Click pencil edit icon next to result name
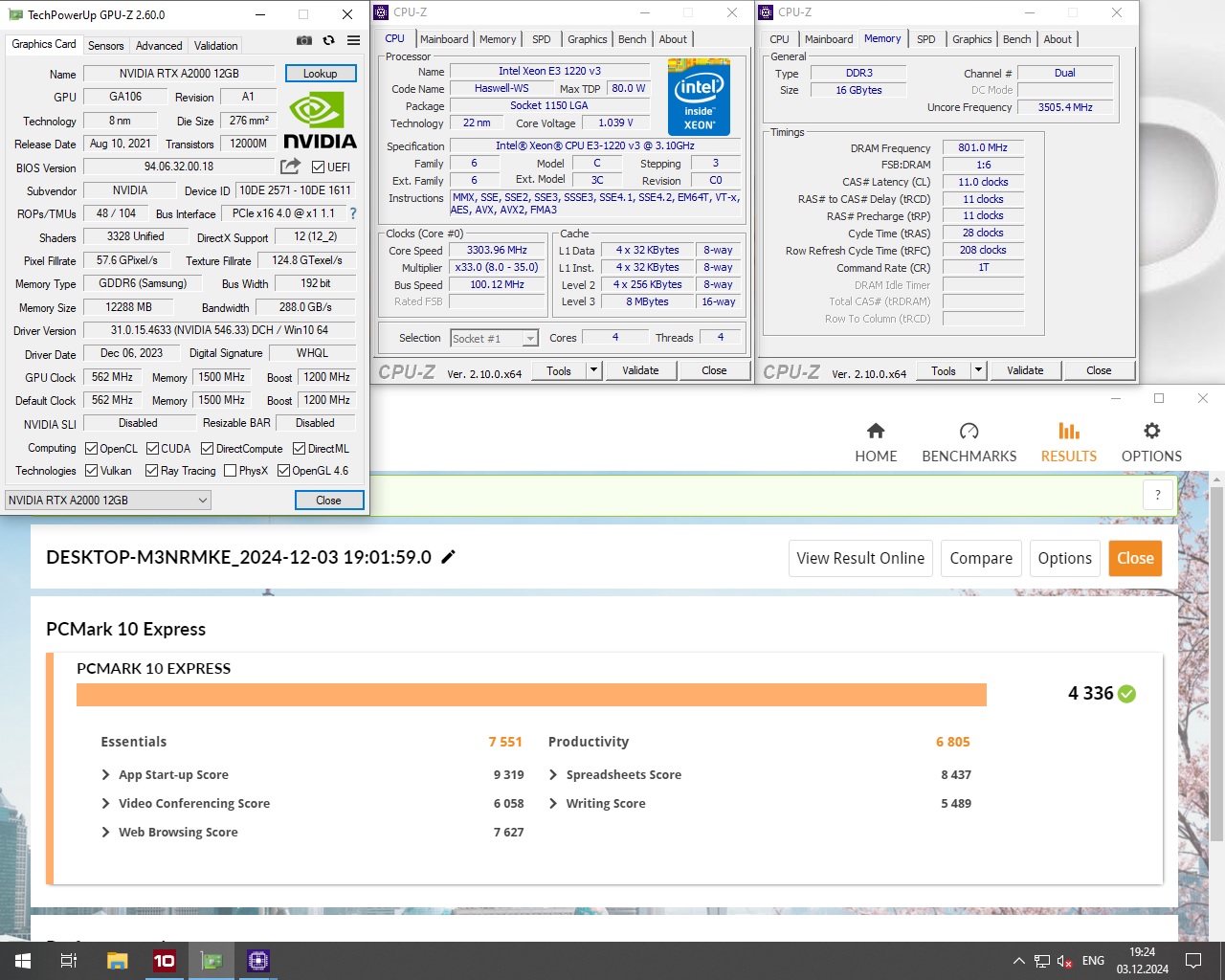 (448, 557)
